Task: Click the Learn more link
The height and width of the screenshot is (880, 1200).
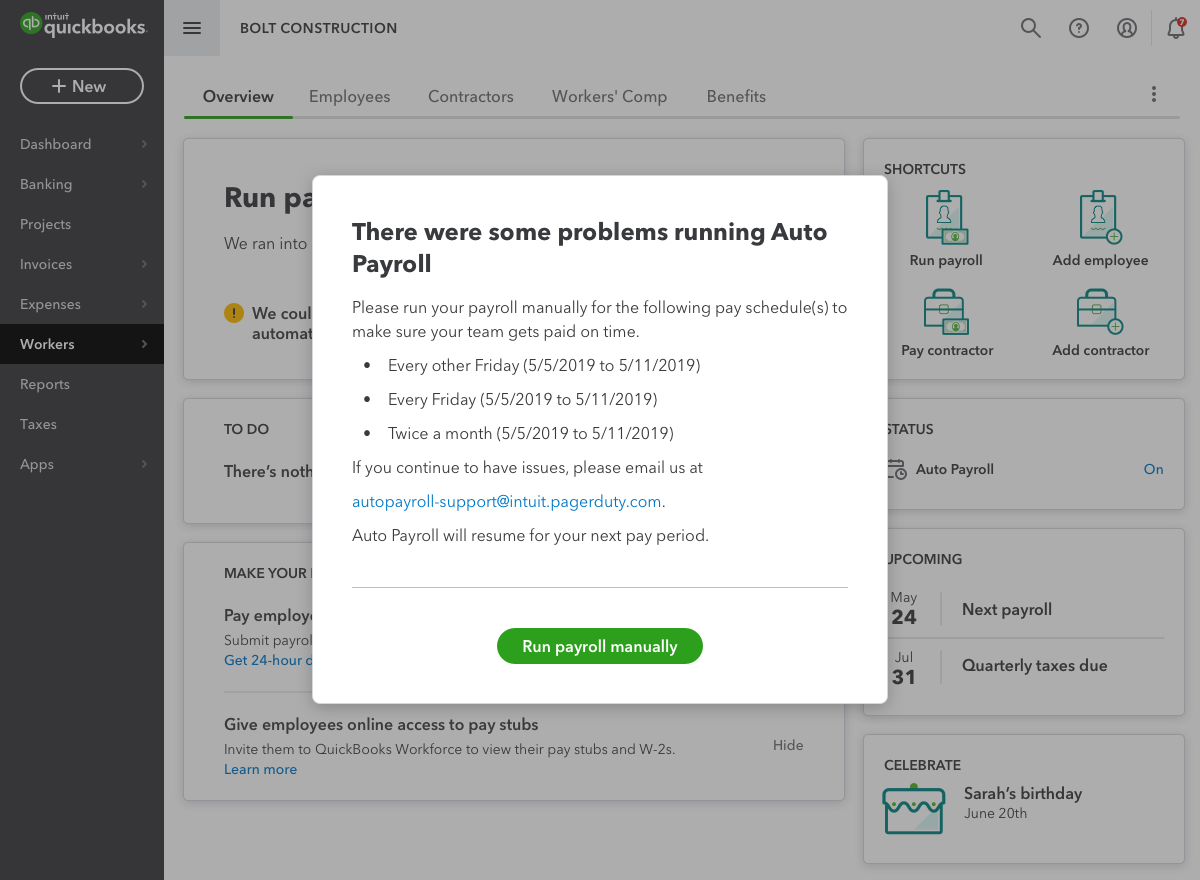Action: (x=260, y=769)
